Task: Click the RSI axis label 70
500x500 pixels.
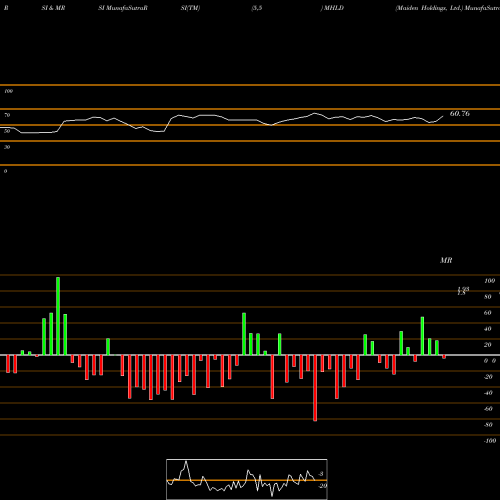Action: [x=7, y=115]
